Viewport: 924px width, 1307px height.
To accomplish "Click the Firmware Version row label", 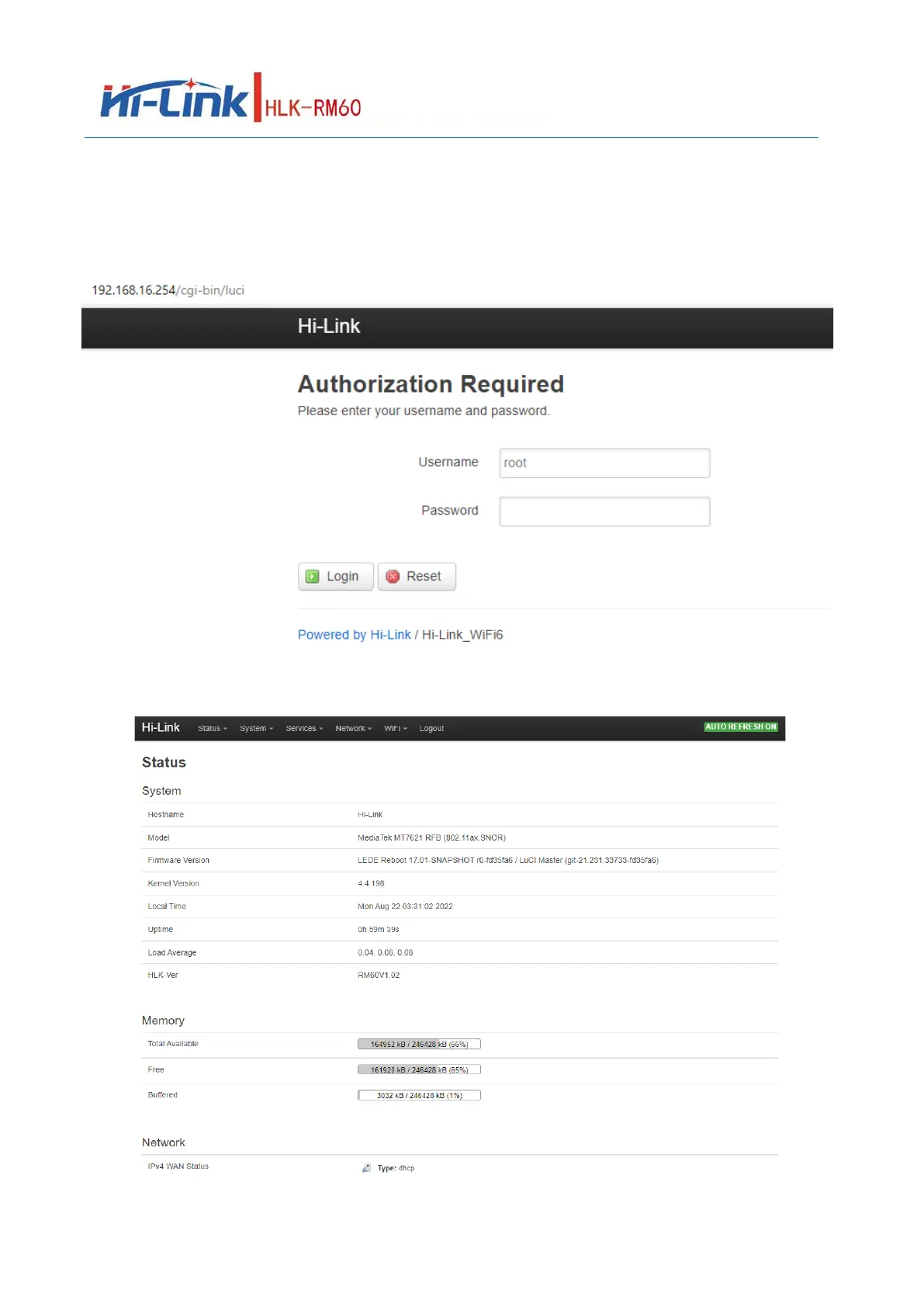I will click(178, 861).
